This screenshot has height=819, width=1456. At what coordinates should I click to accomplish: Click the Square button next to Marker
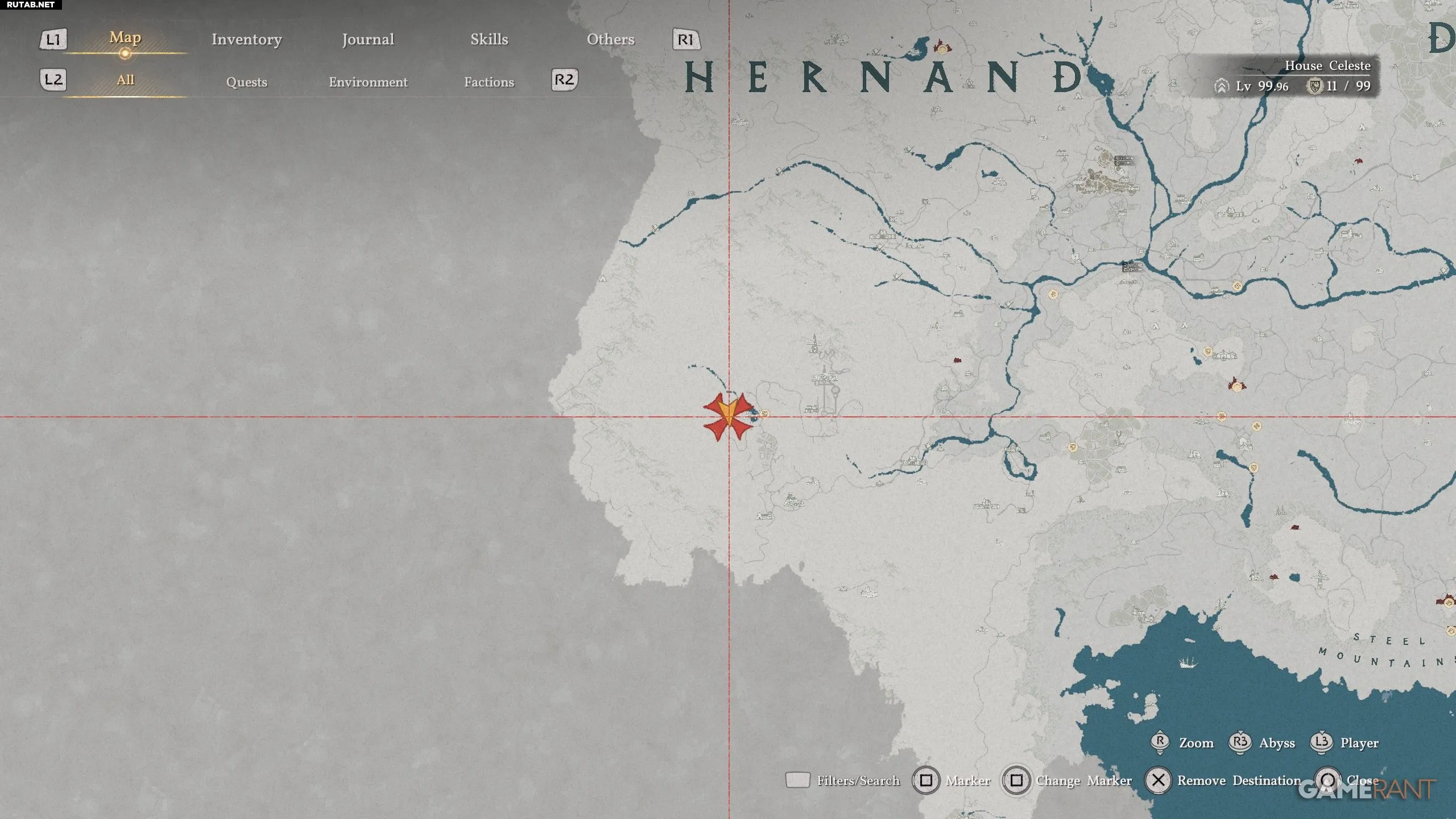[x=925, y=780]
